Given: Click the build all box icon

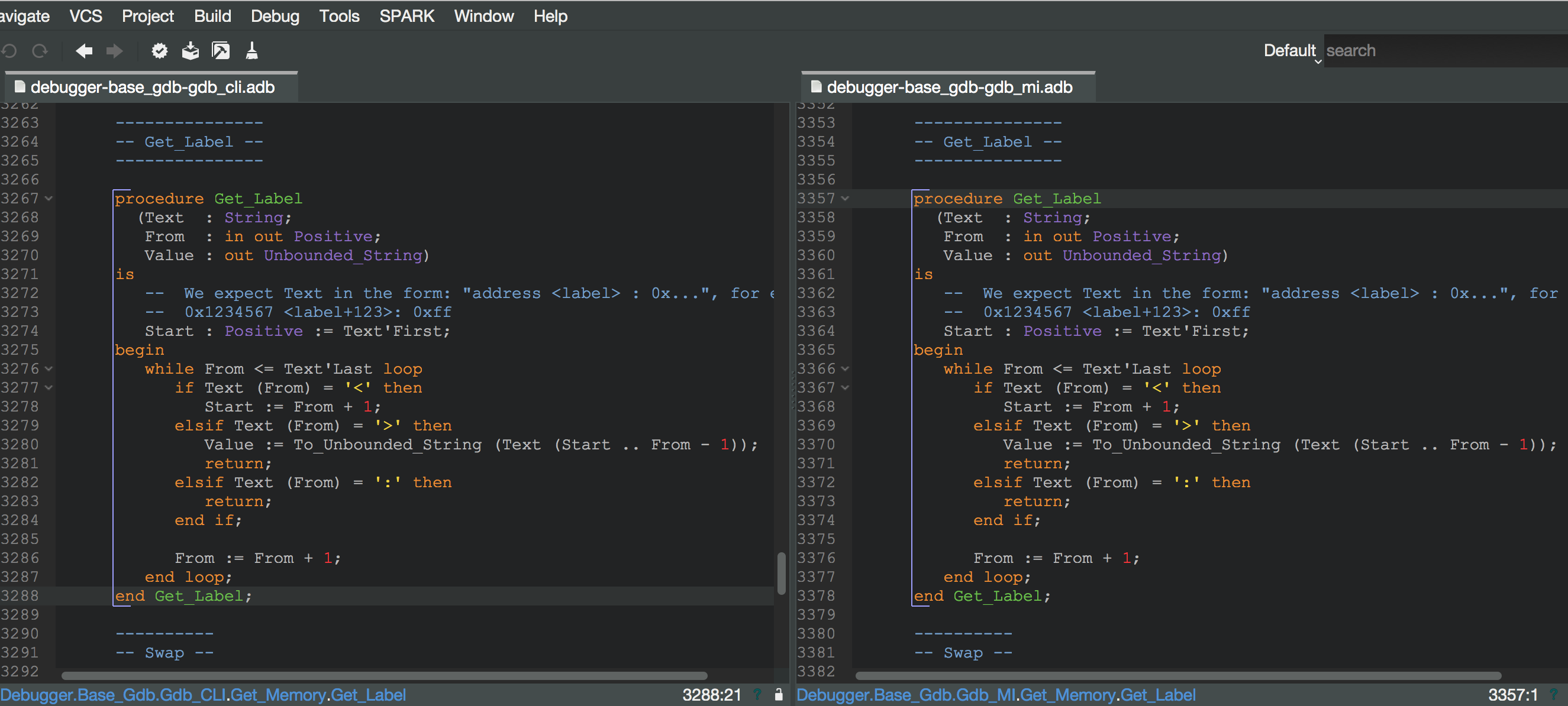Looking at the screenshot, I should (x=191, y=51).
